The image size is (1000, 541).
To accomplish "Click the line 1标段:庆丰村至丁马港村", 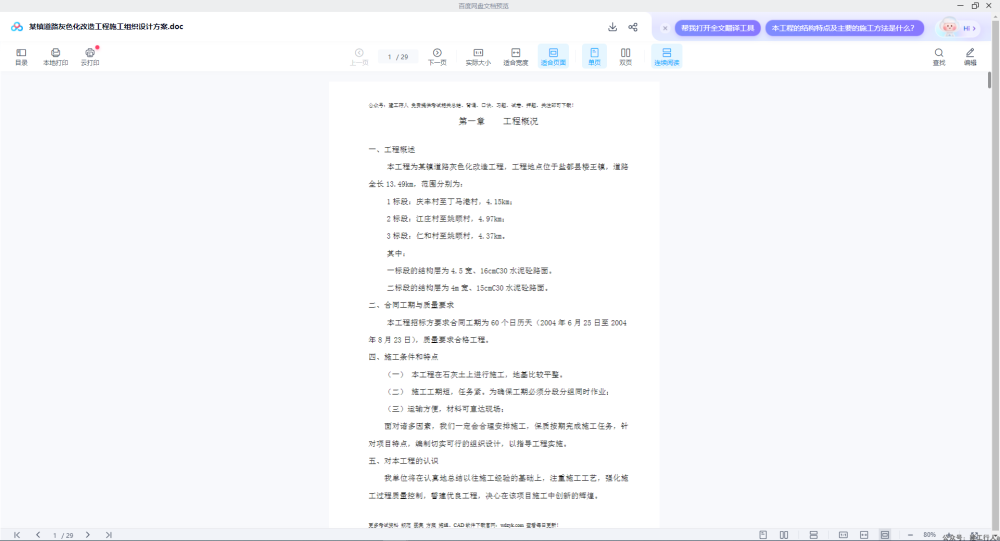I will click(x=449, y=202).
